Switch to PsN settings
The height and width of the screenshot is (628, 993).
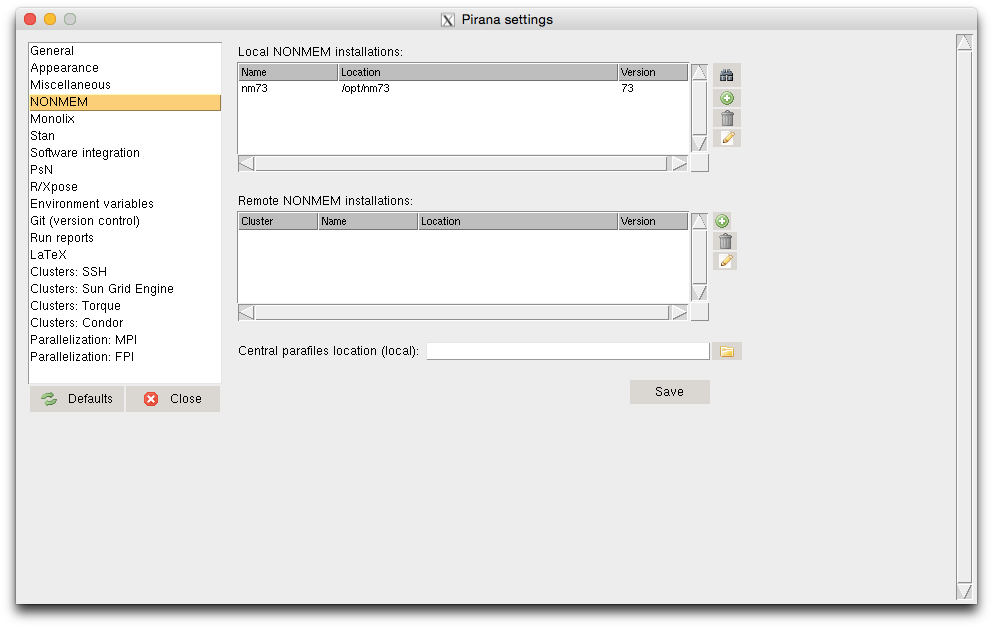[42, 170]
